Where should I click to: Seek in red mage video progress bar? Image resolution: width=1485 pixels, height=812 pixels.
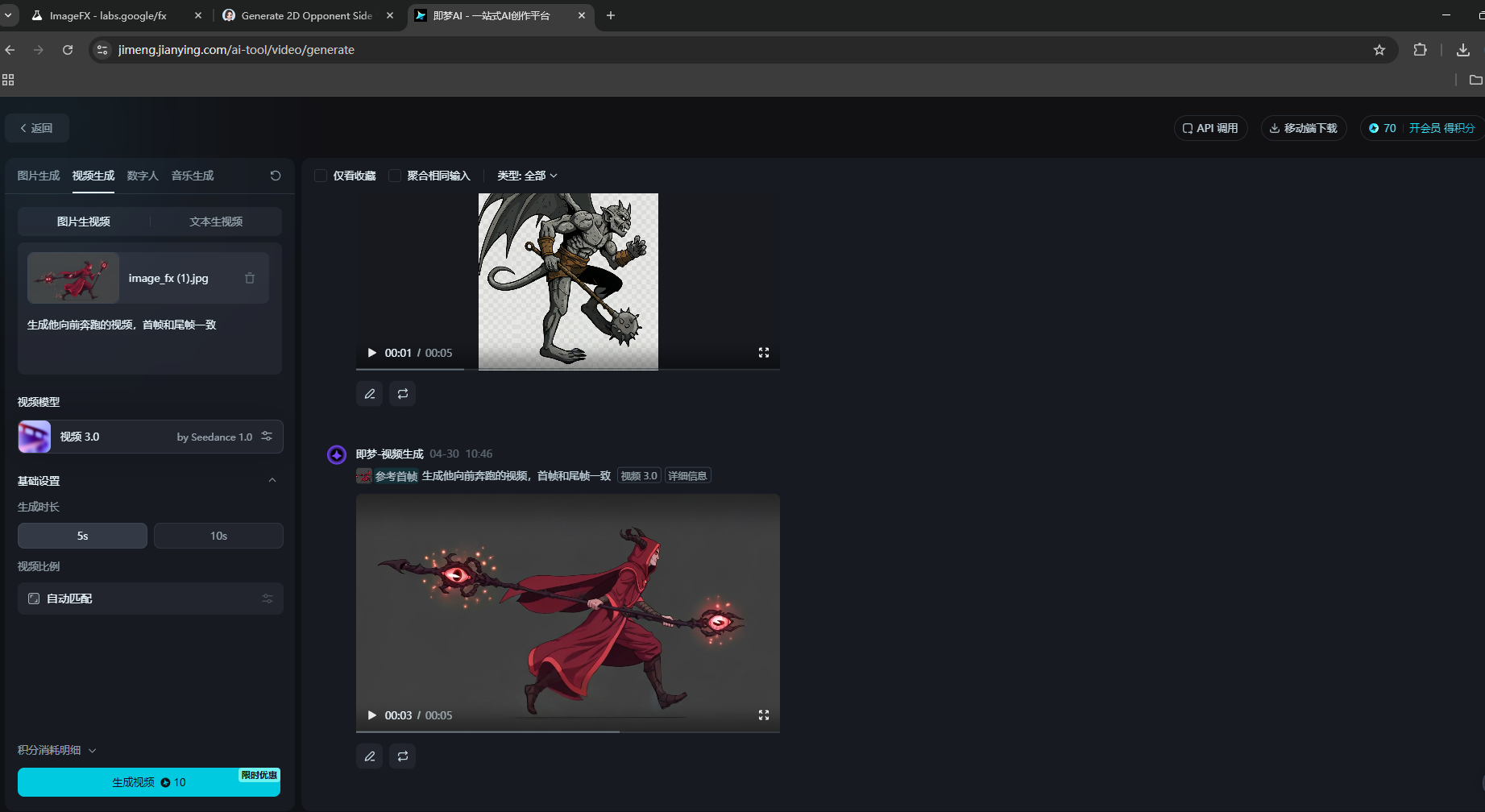tap(568, 731)
